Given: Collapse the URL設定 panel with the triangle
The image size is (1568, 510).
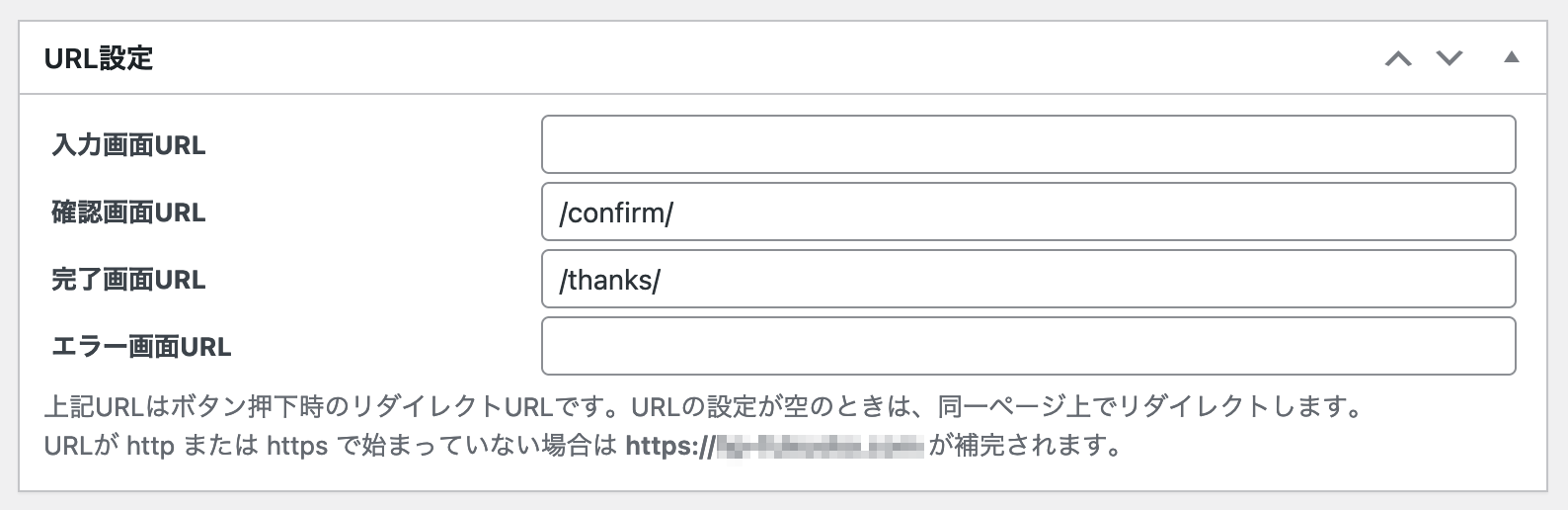Looking at the screenshot, I should tap(1511, 58).
